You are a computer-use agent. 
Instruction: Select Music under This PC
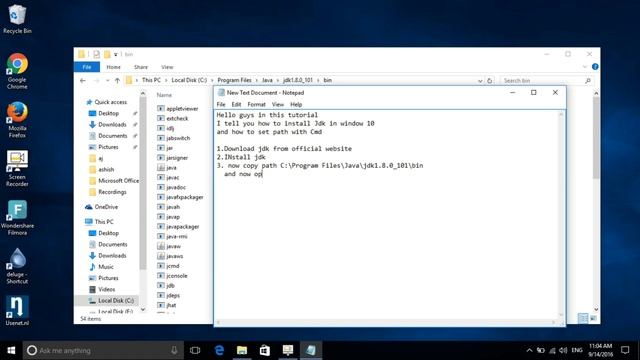click(x=106, y=267)
